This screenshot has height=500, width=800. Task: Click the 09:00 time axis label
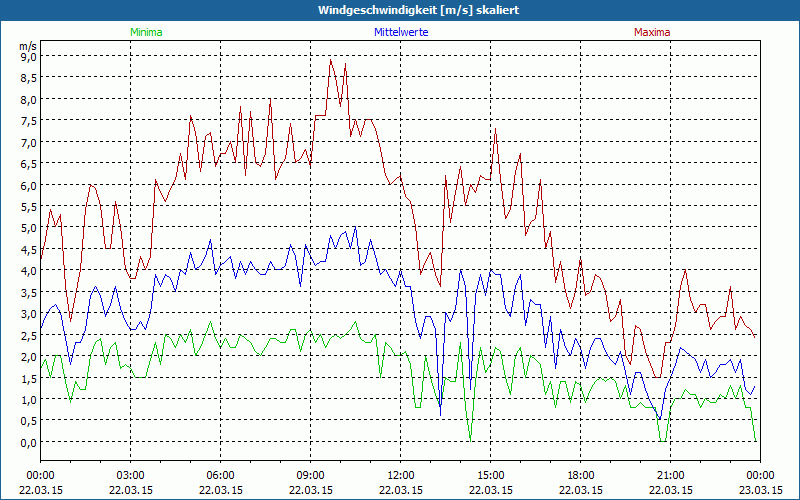pos(310,476)
